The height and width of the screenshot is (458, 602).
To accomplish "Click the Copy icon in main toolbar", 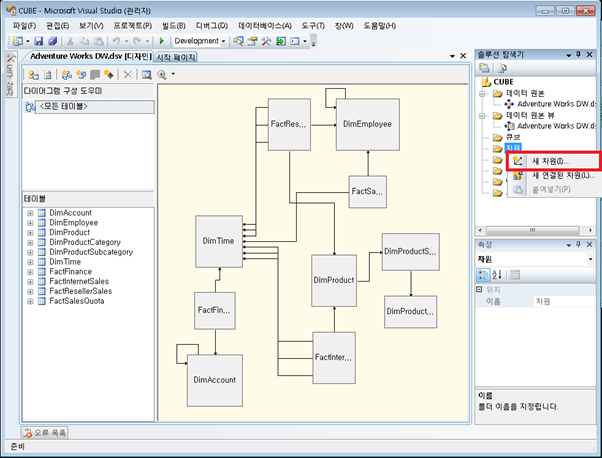I will [84, 41].
